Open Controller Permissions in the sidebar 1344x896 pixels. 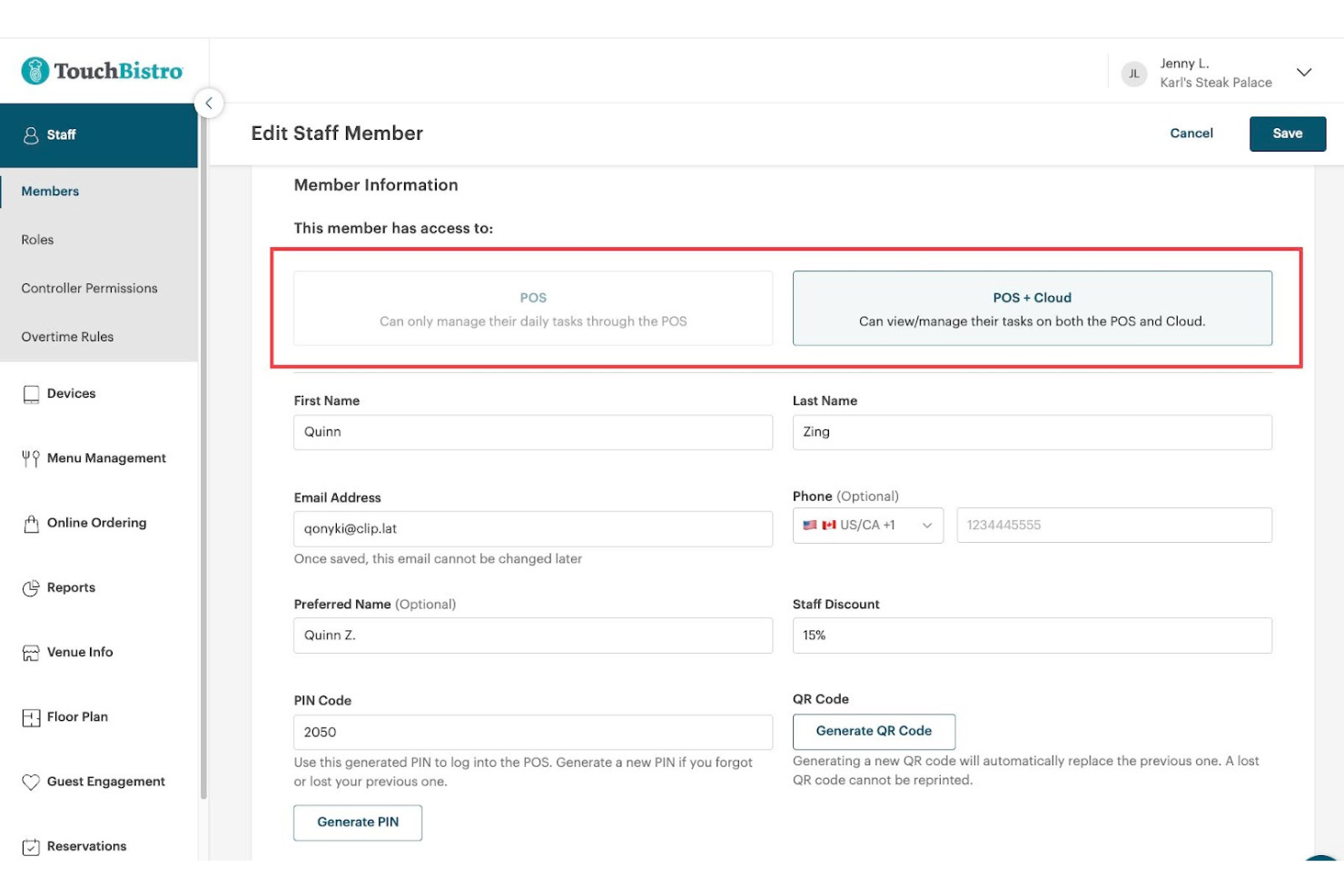(89, 289)
